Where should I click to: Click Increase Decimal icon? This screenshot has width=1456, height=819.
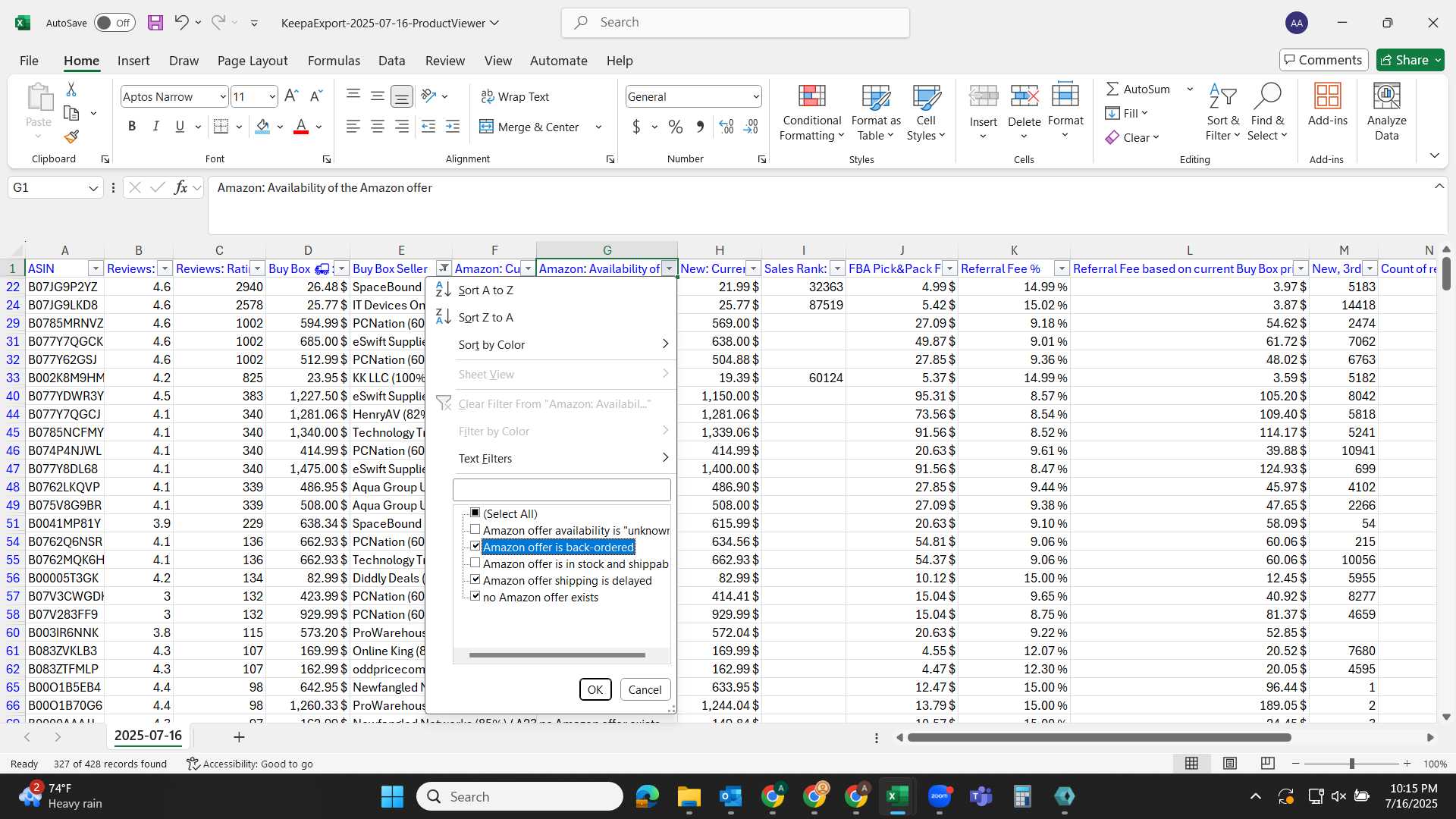(x=726, y=127)
